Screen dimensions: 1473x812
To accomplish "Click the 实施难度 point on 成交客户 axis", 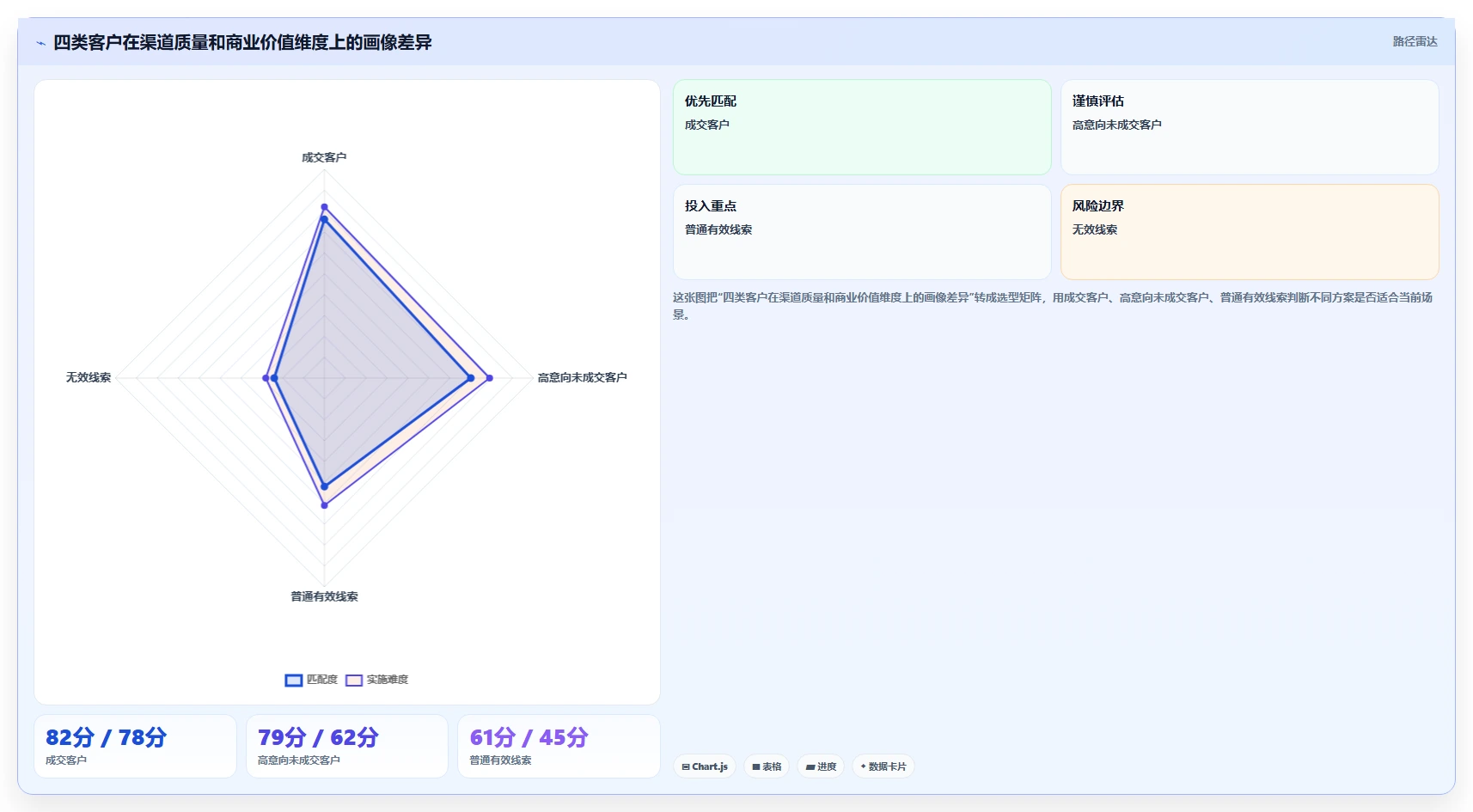I will point(324,207).
